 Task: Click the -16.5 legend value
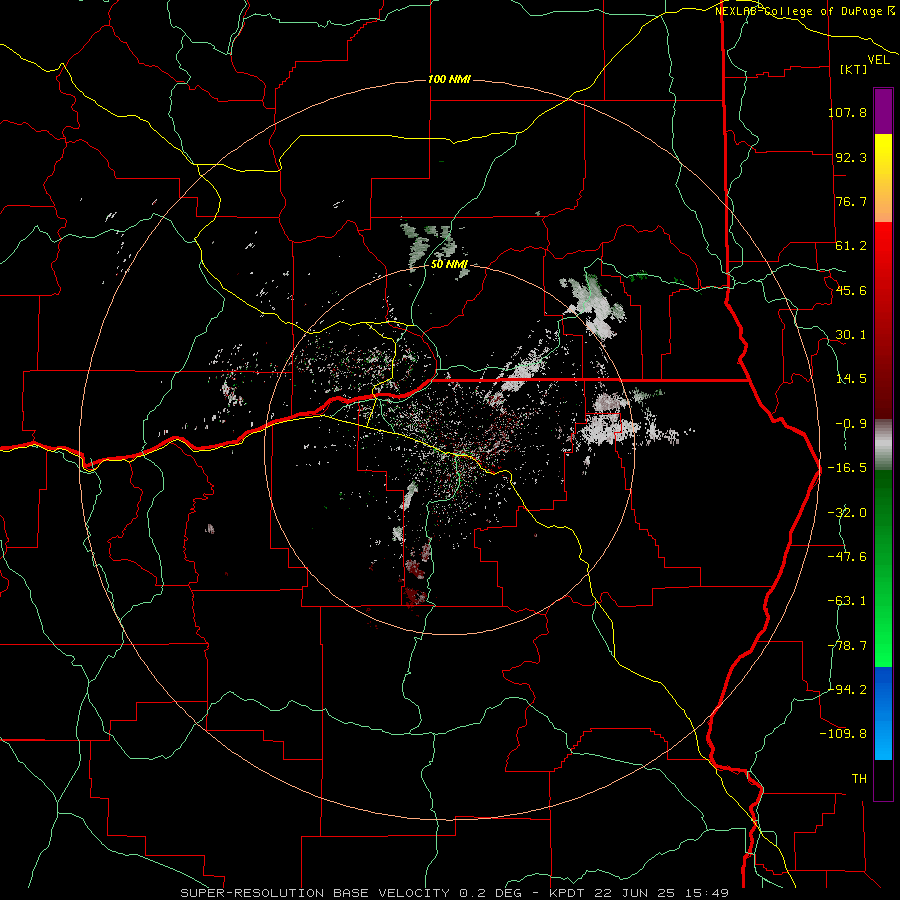tap(847, 468)
